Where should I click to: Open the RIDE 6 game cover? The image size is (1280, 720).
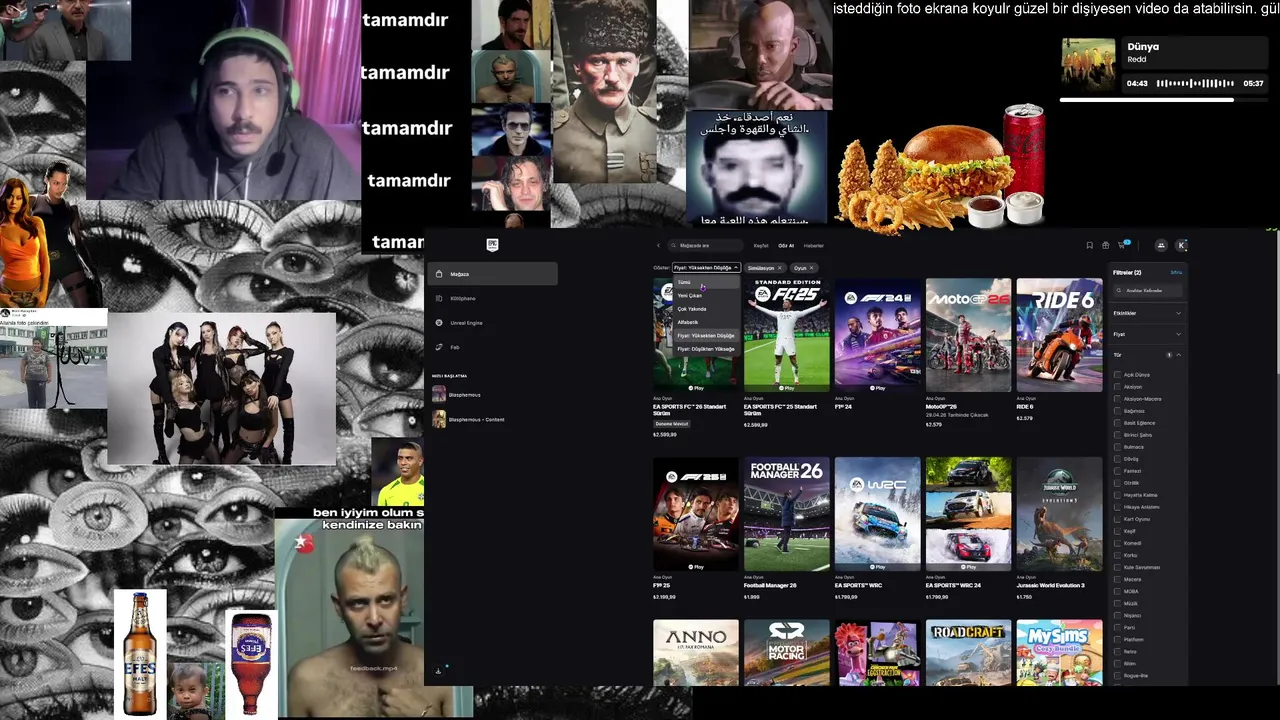(x=1059, y=334)
